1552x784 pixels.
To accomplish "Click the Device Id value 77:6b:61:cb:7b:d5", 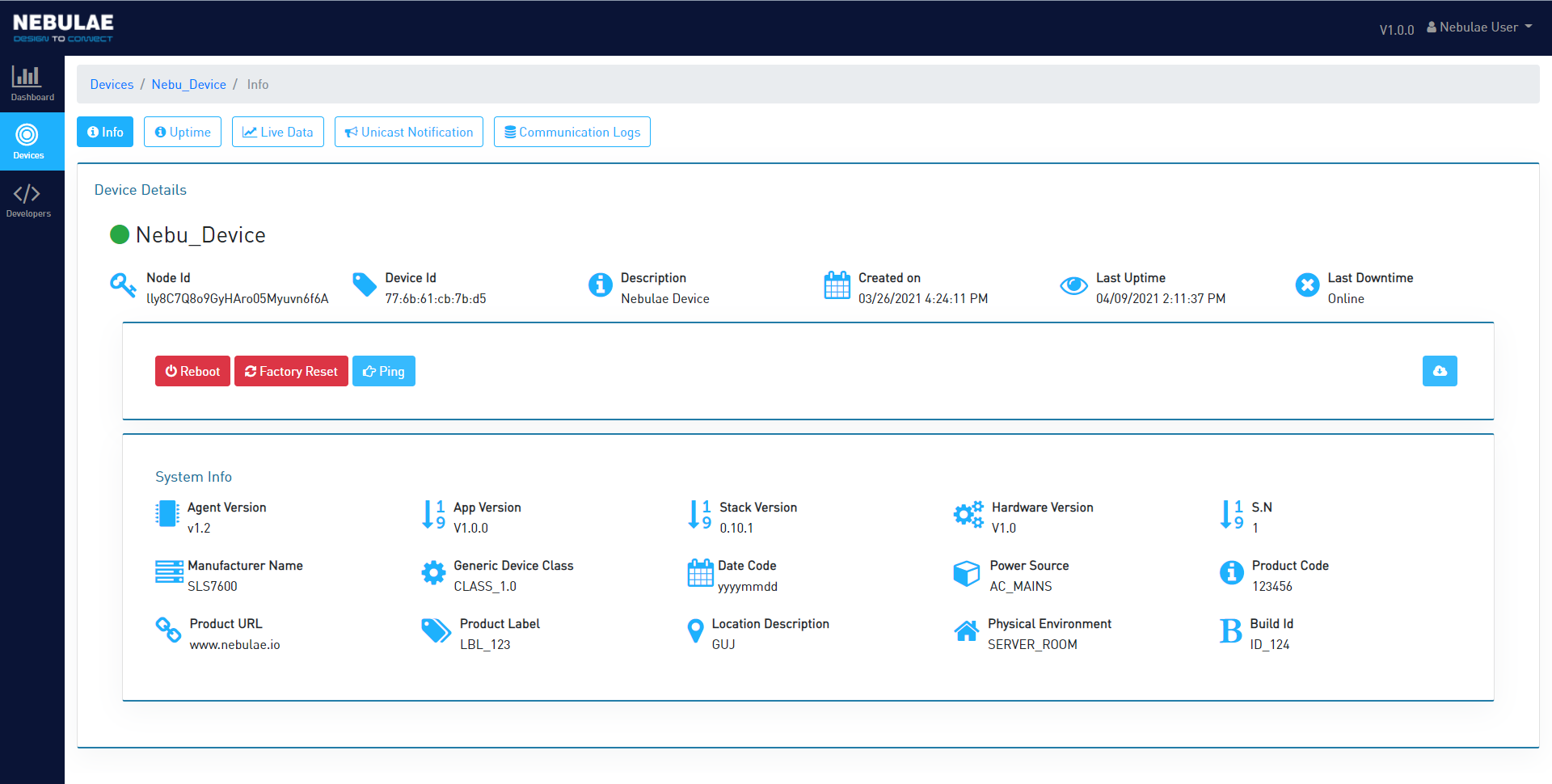I will click(x=436, y=298).
